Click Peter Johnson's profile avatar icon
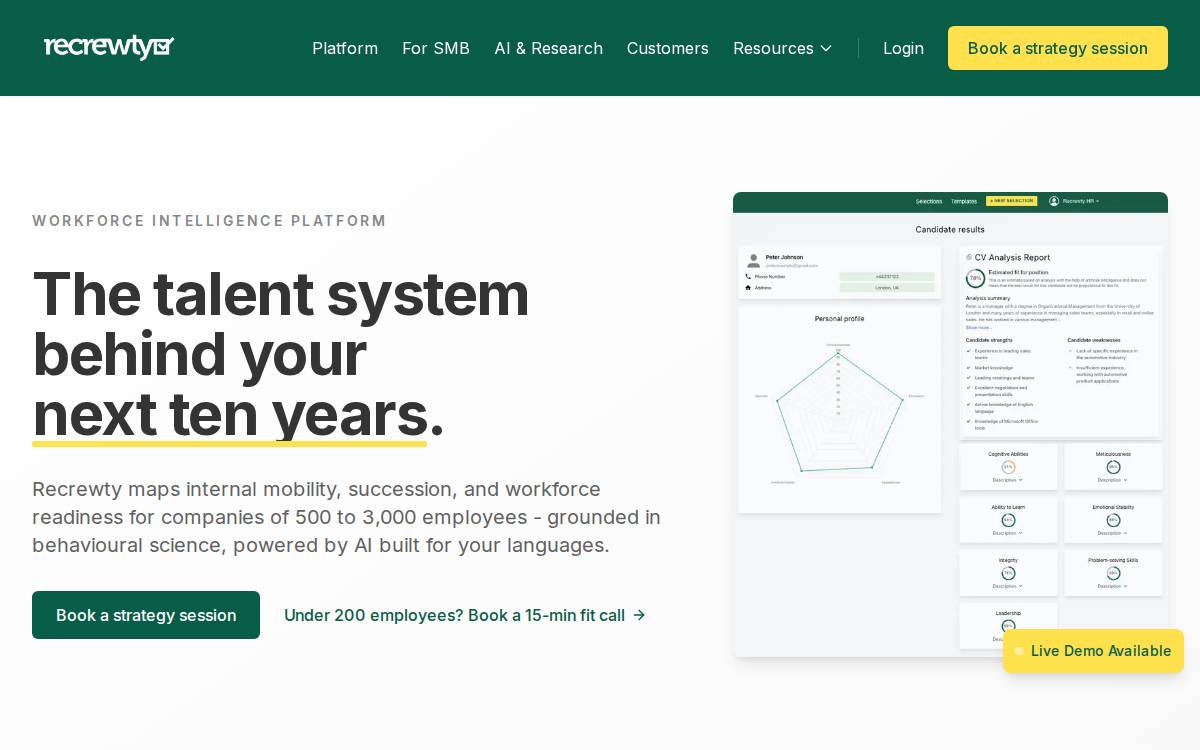 pyautogui.click(x=753, y=260)
